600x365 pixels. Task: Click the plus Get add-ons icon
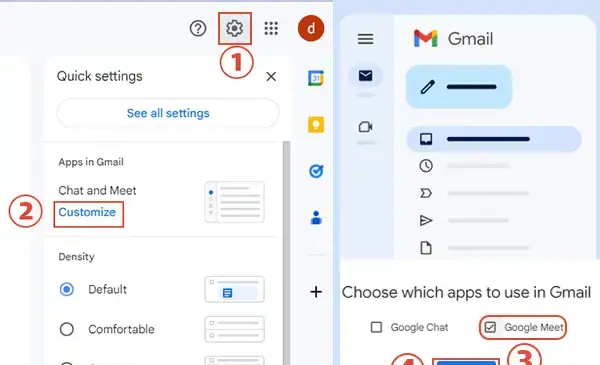(x=316, y=292)
